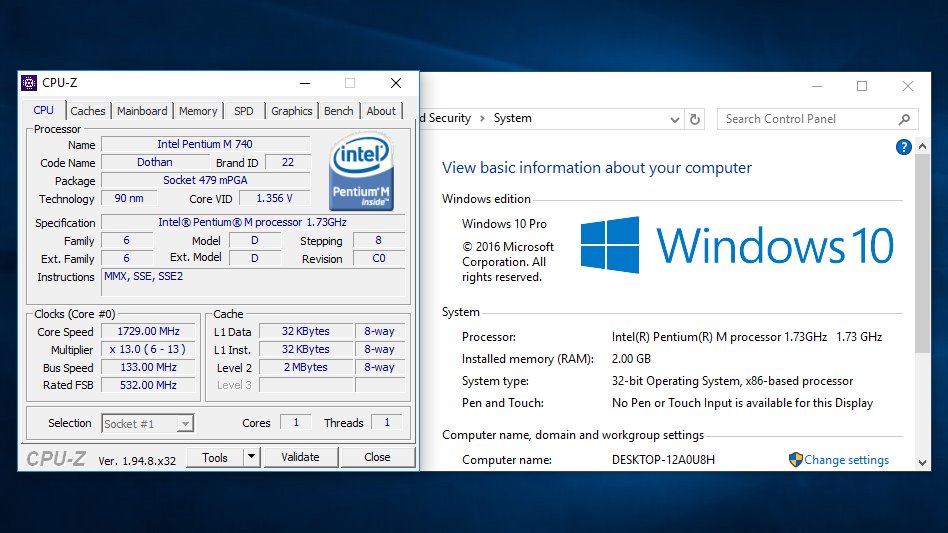
Task: Open the About tab
Action: pos(381,111)
